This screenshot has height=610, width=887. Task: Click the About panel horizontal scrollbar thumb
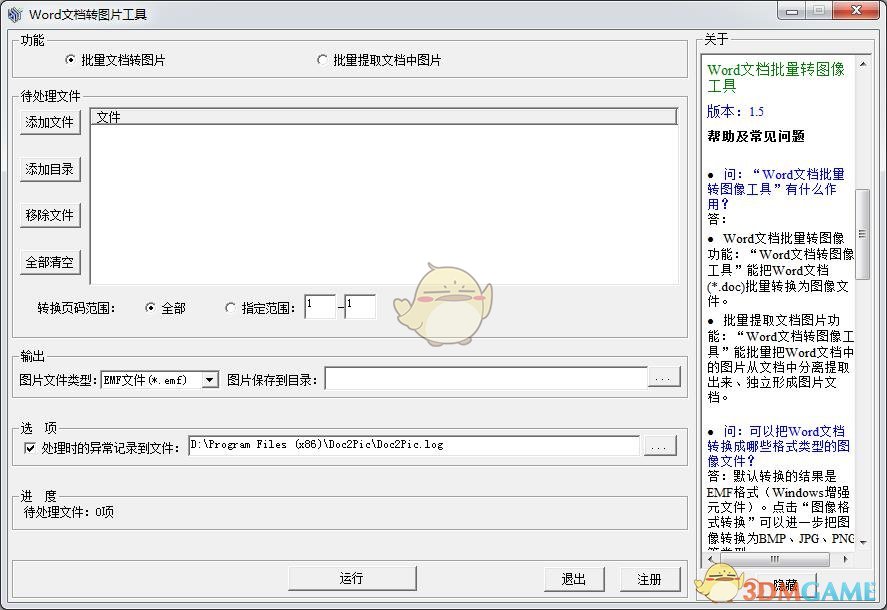click(x=775, y=559)
